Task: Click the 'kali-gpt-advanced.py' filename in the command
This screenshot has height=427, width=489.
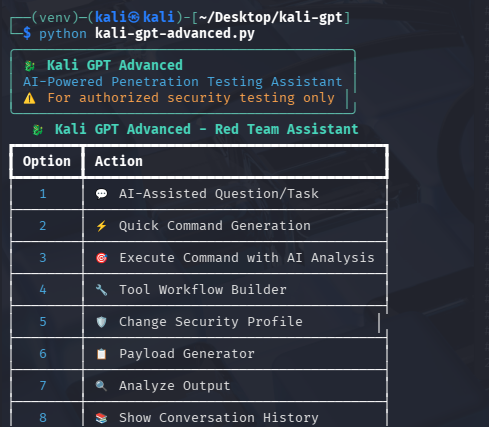Action: 175,34
